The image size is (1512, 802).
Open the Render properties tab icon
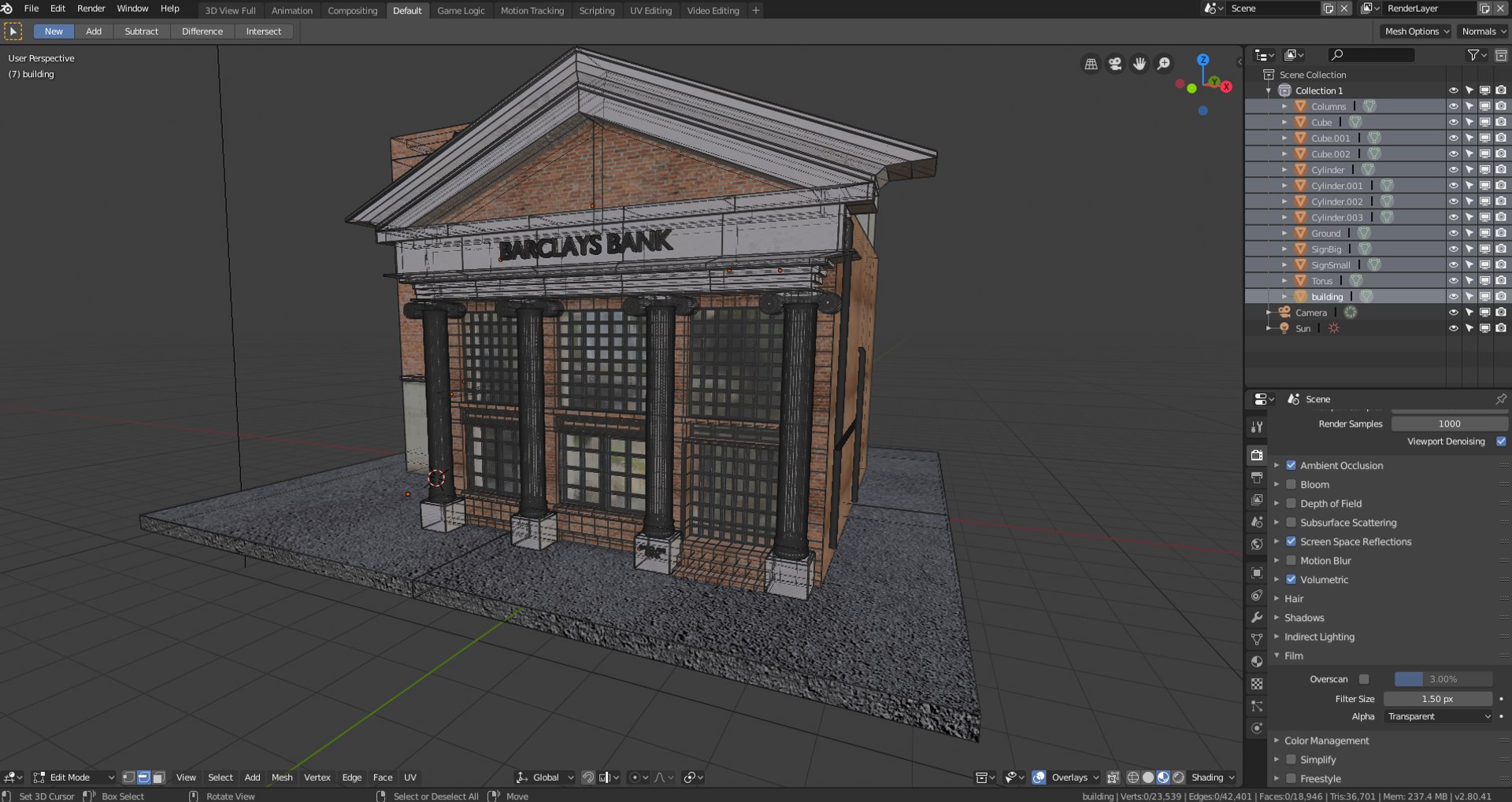click(x=1257, y=455)
